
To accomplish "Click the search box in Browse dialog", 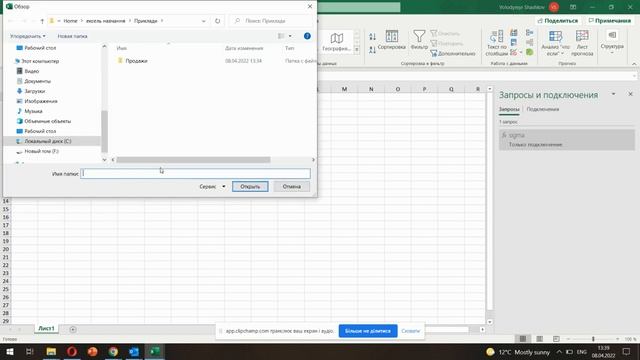I will pos(271,21).
